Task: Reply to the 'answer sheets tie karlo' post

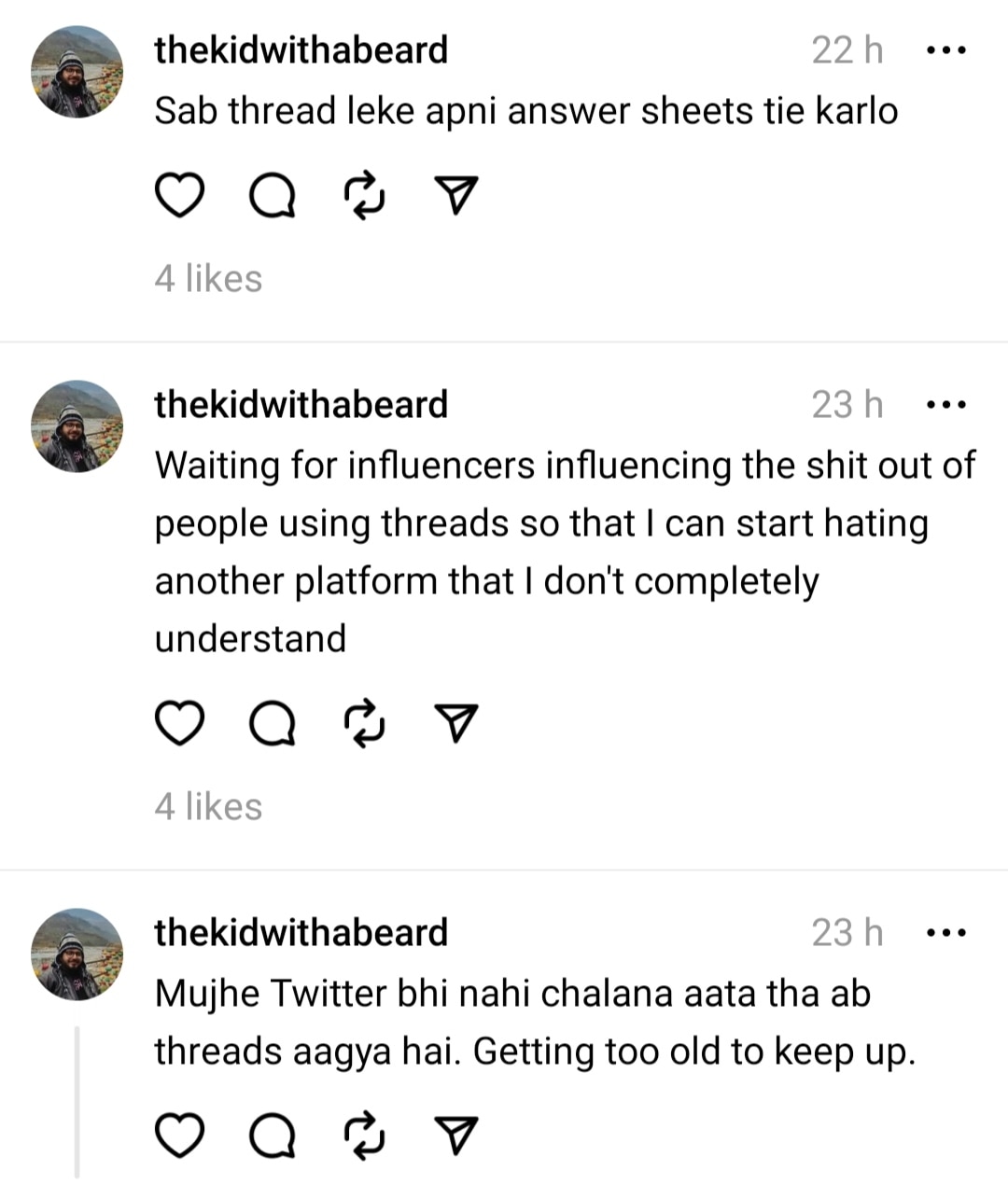Action: point(272,195)
